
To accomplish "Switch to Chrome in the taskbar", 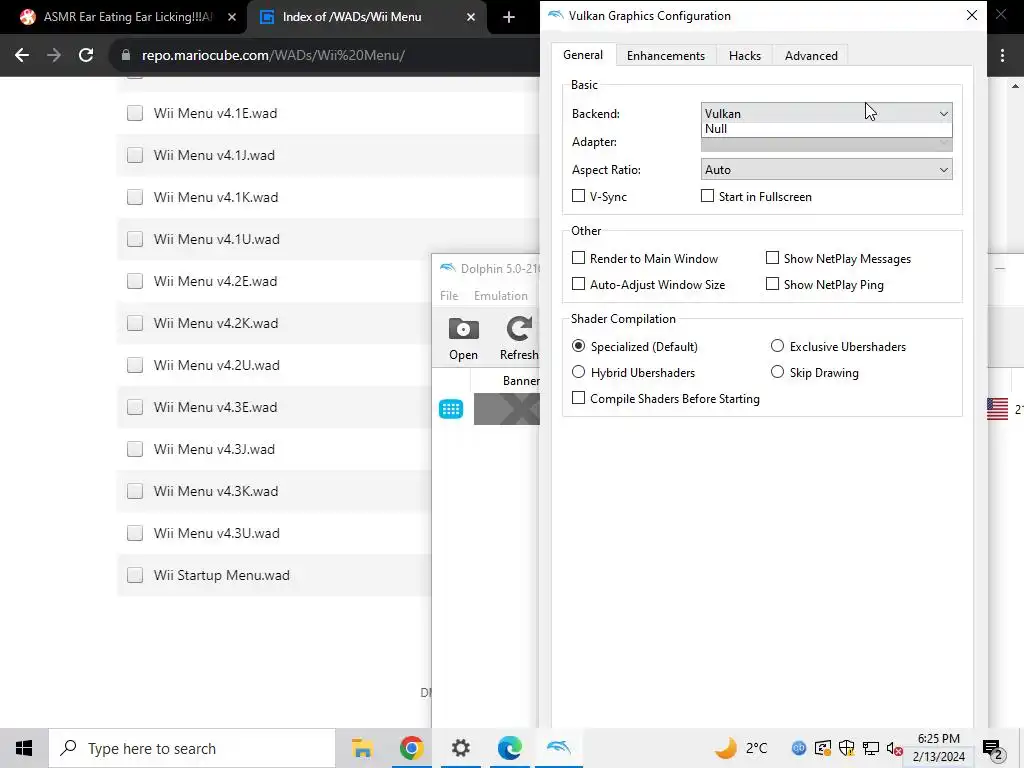I will [411, 748].
